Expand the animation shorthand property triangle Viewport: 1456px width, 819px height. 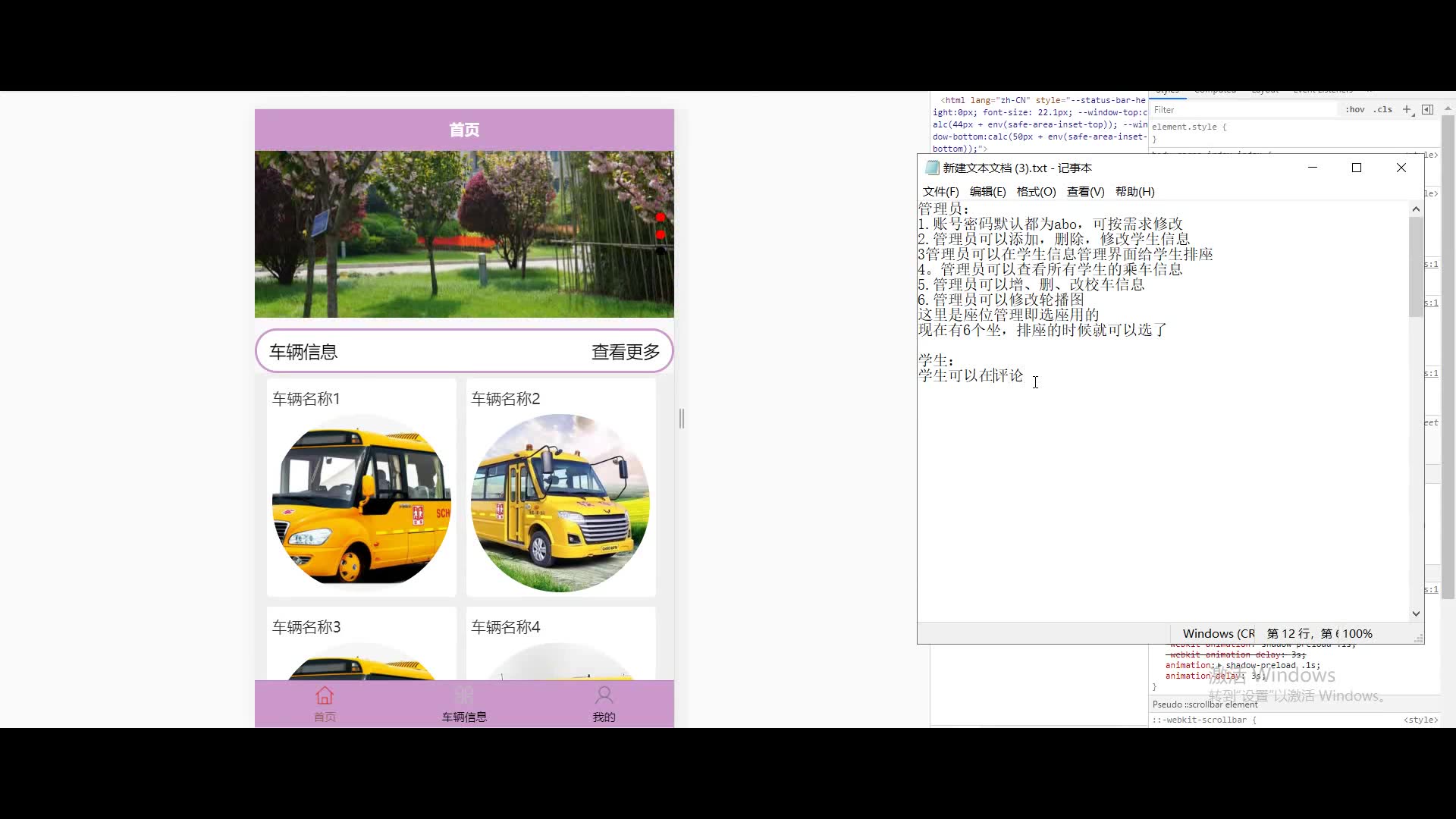point(1219,666)
